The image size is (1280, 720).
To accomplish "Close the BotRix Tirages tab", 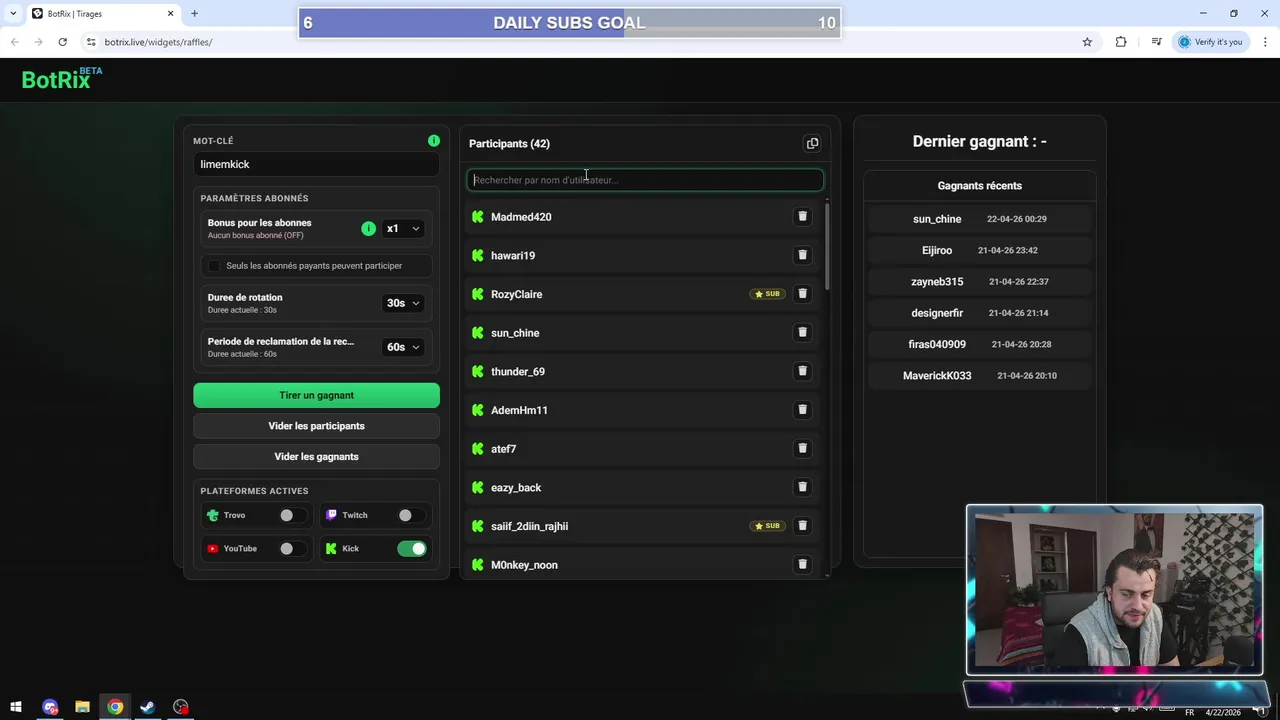I will 170,14.
